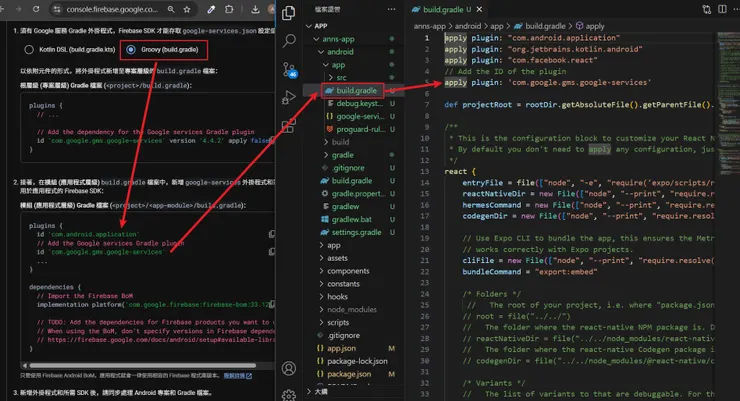Open the google-services JSON file
Screen dimensions: 740x401
(360, 117)
